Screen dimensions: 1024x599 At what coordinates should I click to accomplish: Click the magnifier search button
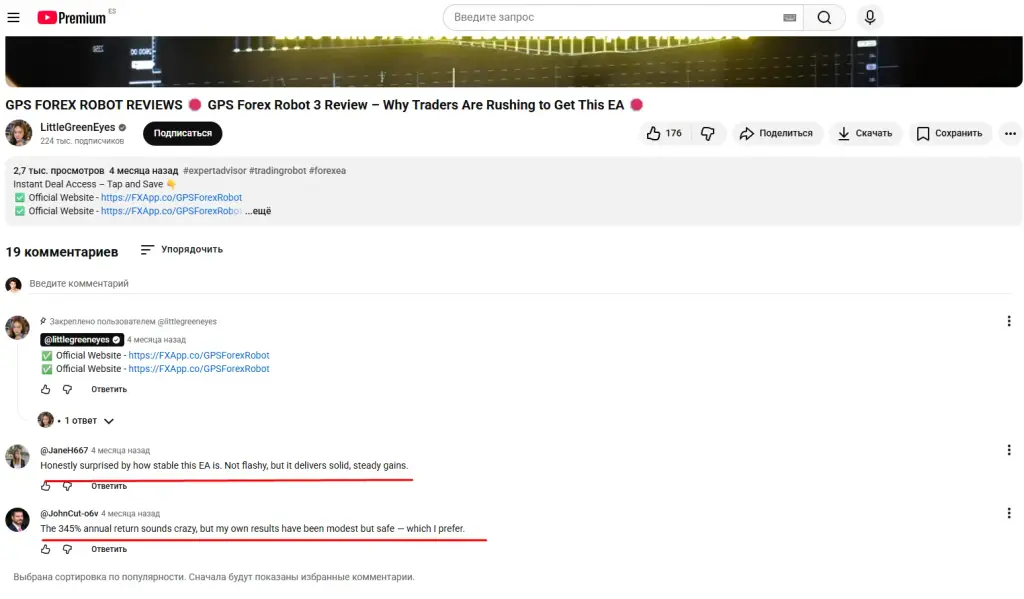[x=824, y=18]
